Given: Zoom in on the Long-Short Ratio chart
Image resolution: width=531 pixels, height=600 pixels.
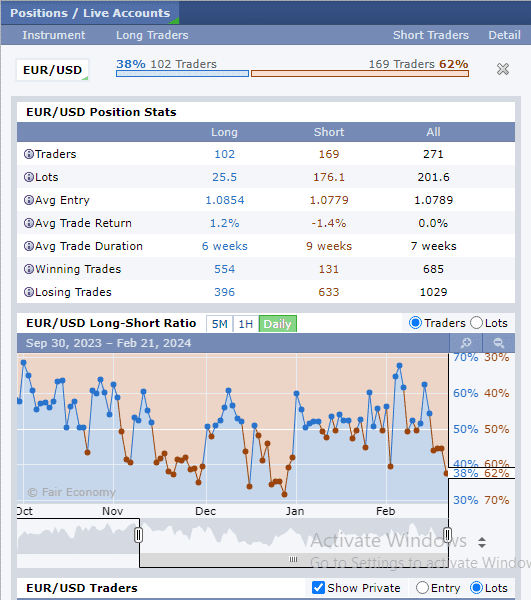Looking at the screenshot, I should 466,343.
